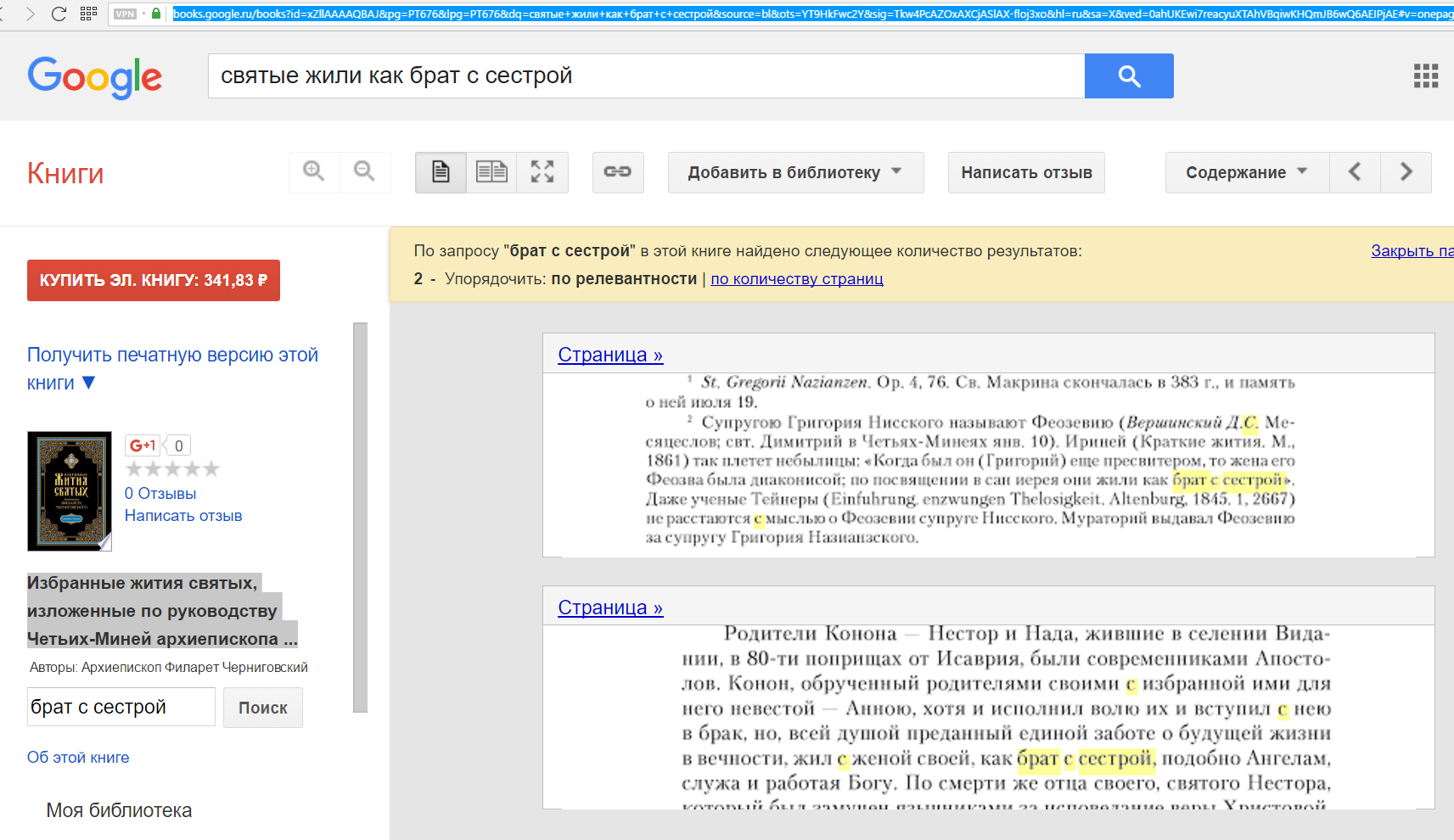The height and width of the screenshot is (840, 1454).
Task: Select the address bar URL
Action: pos(812,14)
